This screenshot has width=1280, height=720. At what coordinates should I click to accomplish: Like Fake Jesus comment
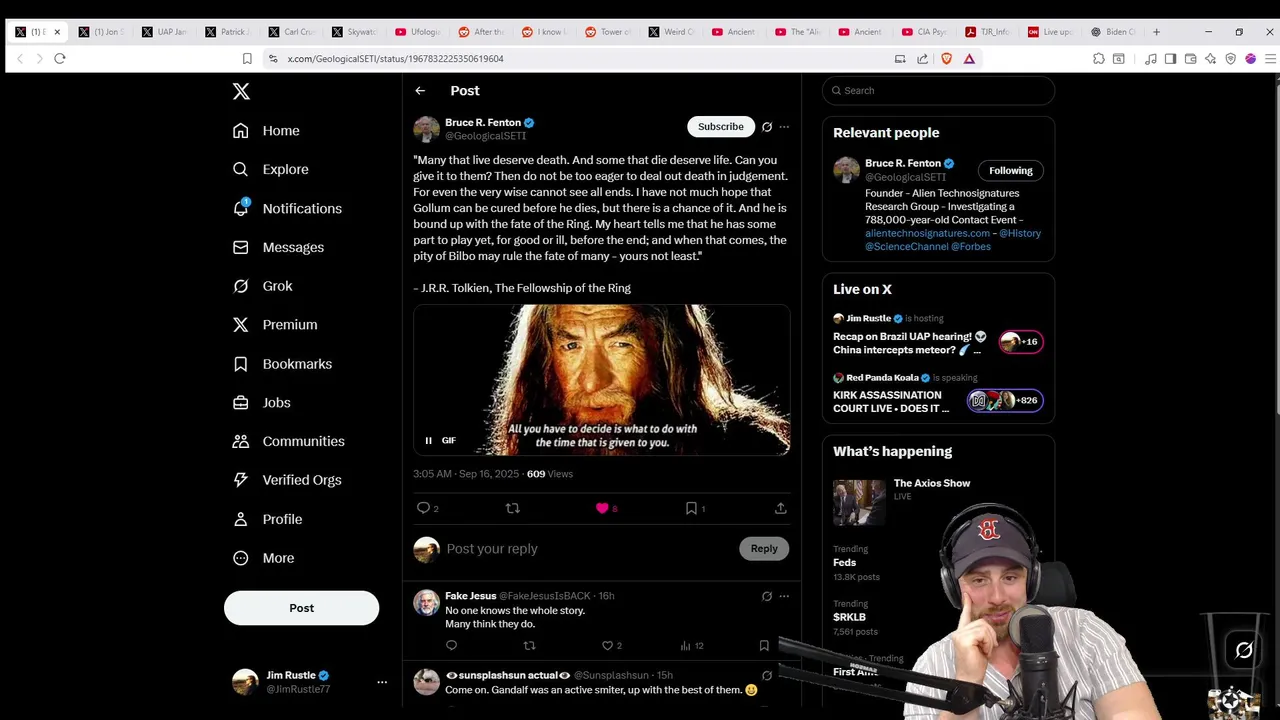pos(607,645)
